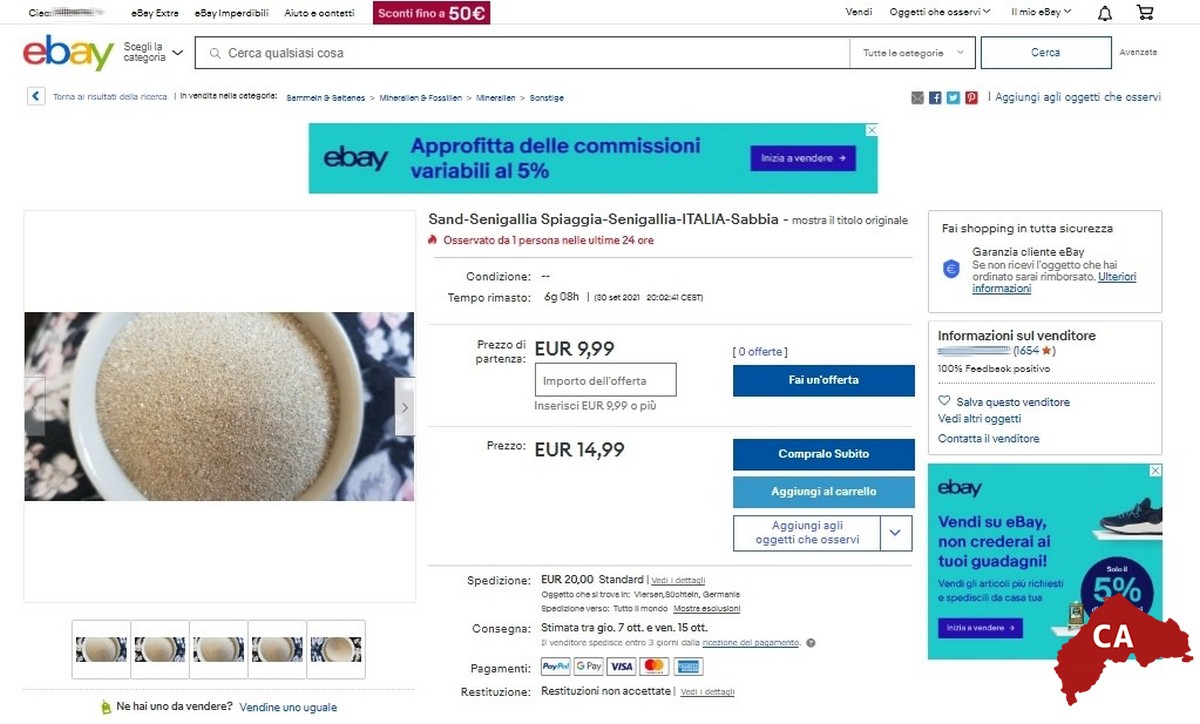1200x724 pixels.
Task: Click the Fai un'offerta button
Action: tap(824, 380)
